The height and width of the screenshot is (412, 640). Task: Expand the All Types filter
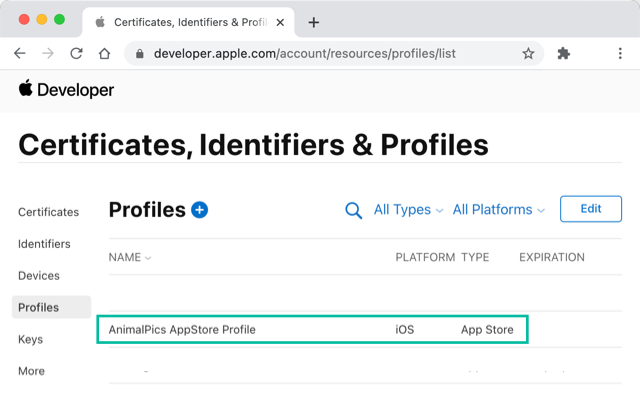click(x=408, y=210)
